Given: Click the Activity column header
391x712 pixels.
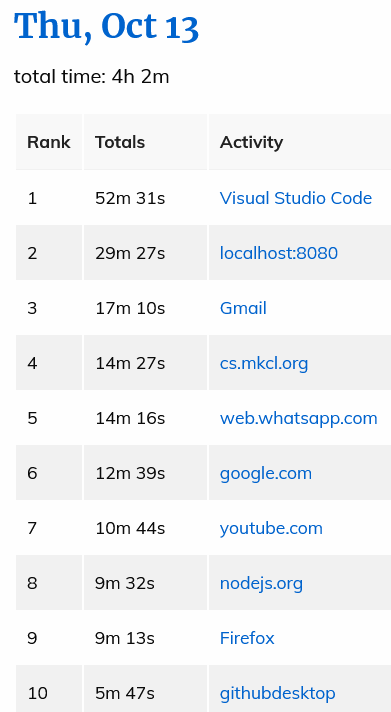Looking at the screenshot, I should [x=300, y=142].
